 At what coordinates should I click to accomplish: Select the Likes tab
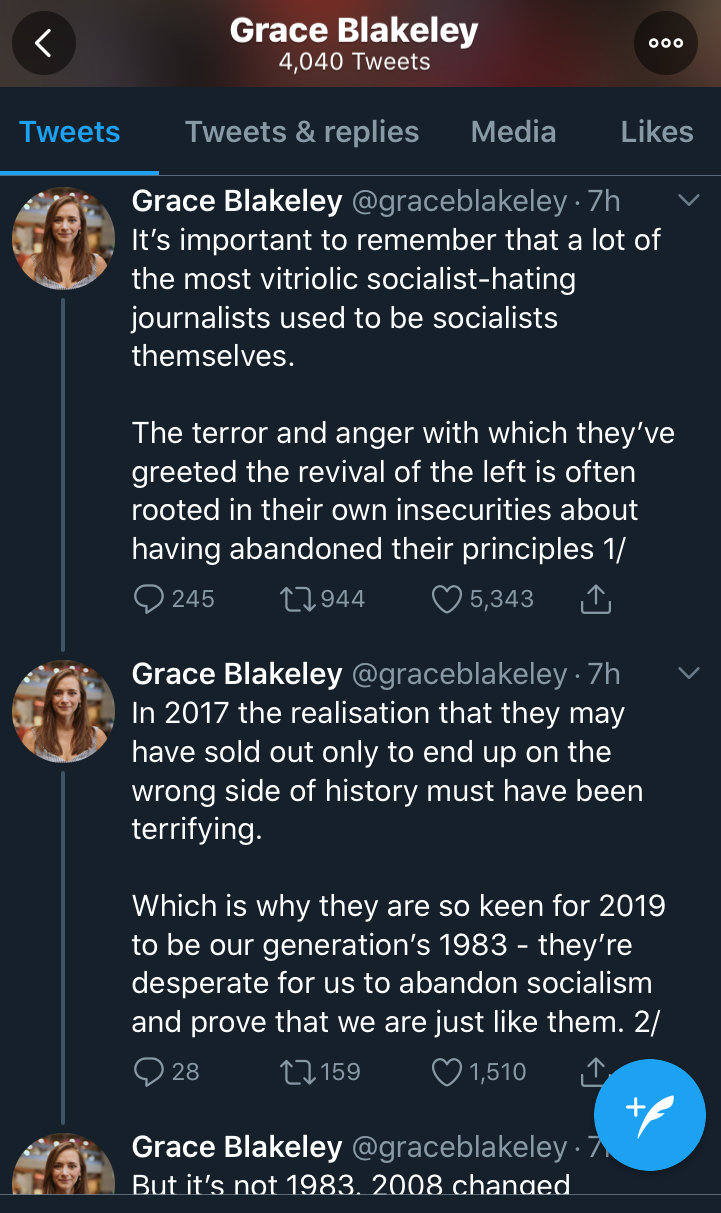[656, 132]
